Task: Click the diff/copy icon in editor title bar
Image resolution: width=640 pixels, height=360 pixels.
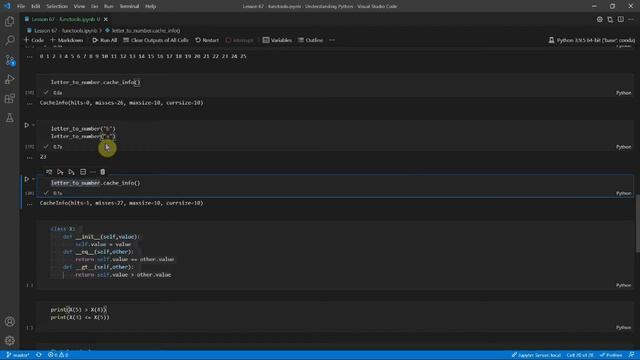Action: 610,19
